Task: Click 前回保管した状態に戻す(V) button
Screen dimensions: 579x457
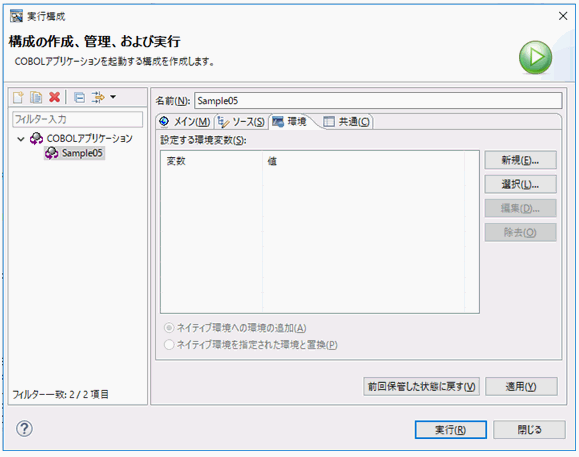Action: click(x=421, y=386)
